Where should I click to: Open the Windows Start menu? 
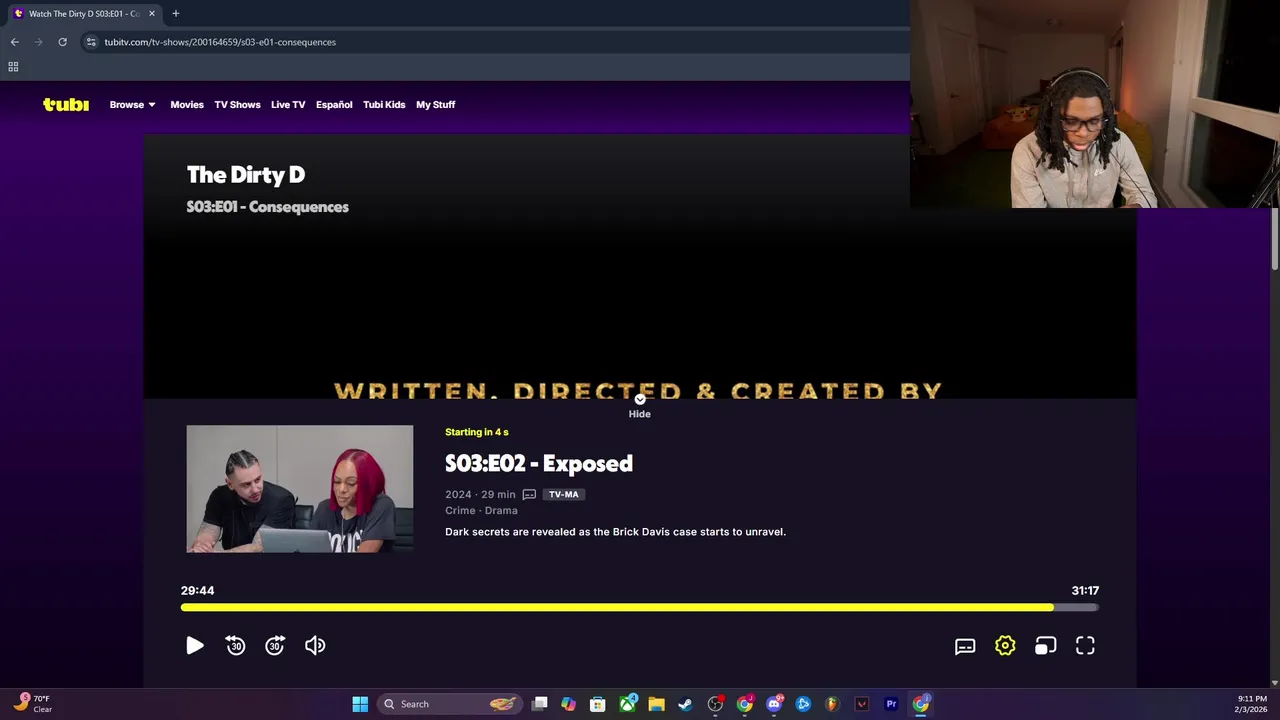point(360,704)
